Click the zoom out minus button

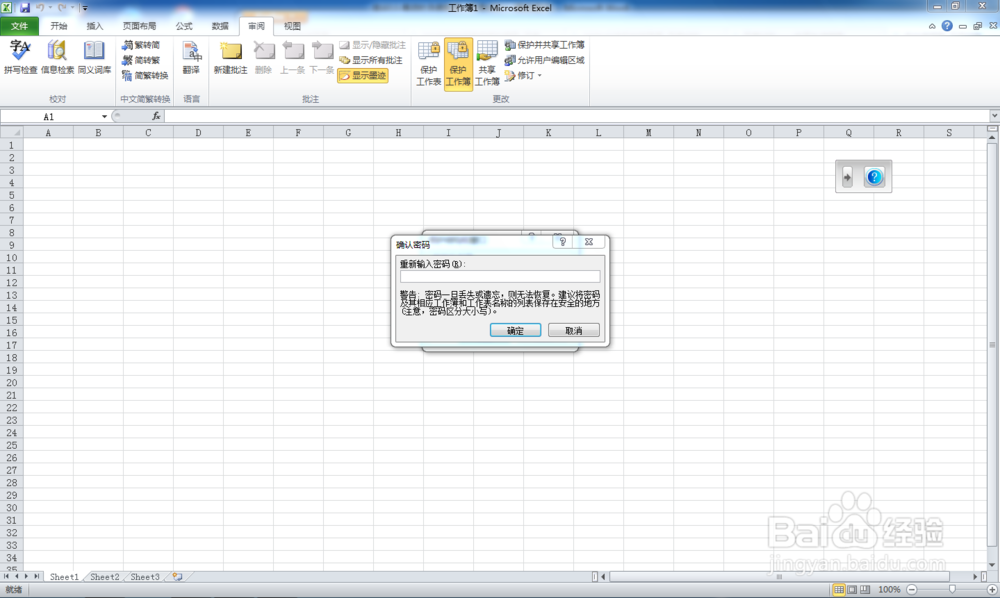(912, 590)
